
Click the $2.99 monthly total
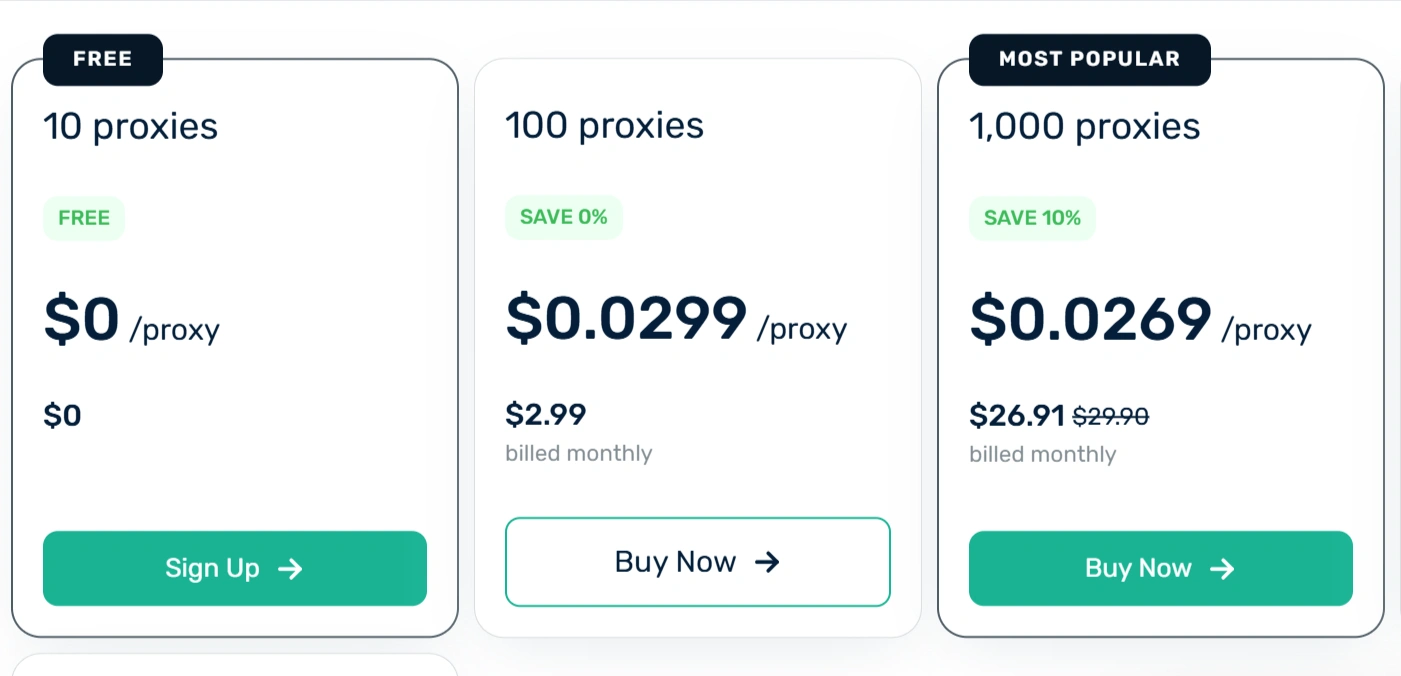545,414
